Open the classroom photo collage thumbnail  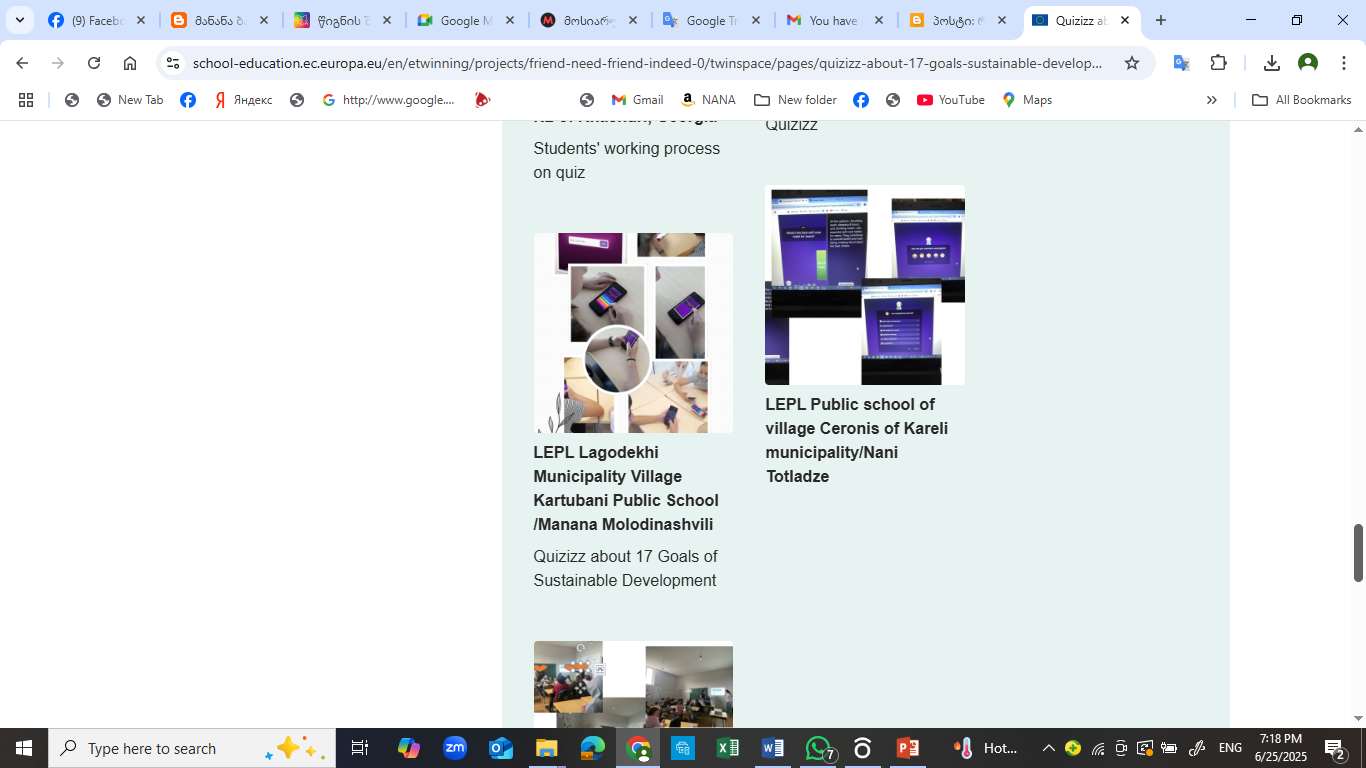pos(633,683)
